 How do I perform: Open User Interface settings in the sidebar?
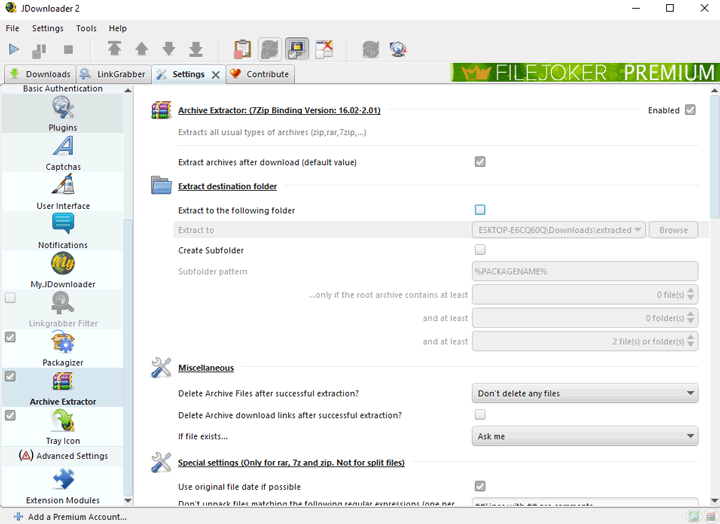63,192
